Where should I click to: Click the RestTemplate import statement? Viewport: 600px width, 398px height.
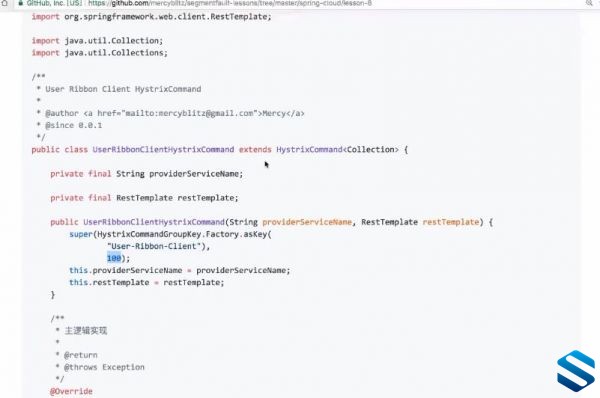pyautogui.click(x=152, y=17)
